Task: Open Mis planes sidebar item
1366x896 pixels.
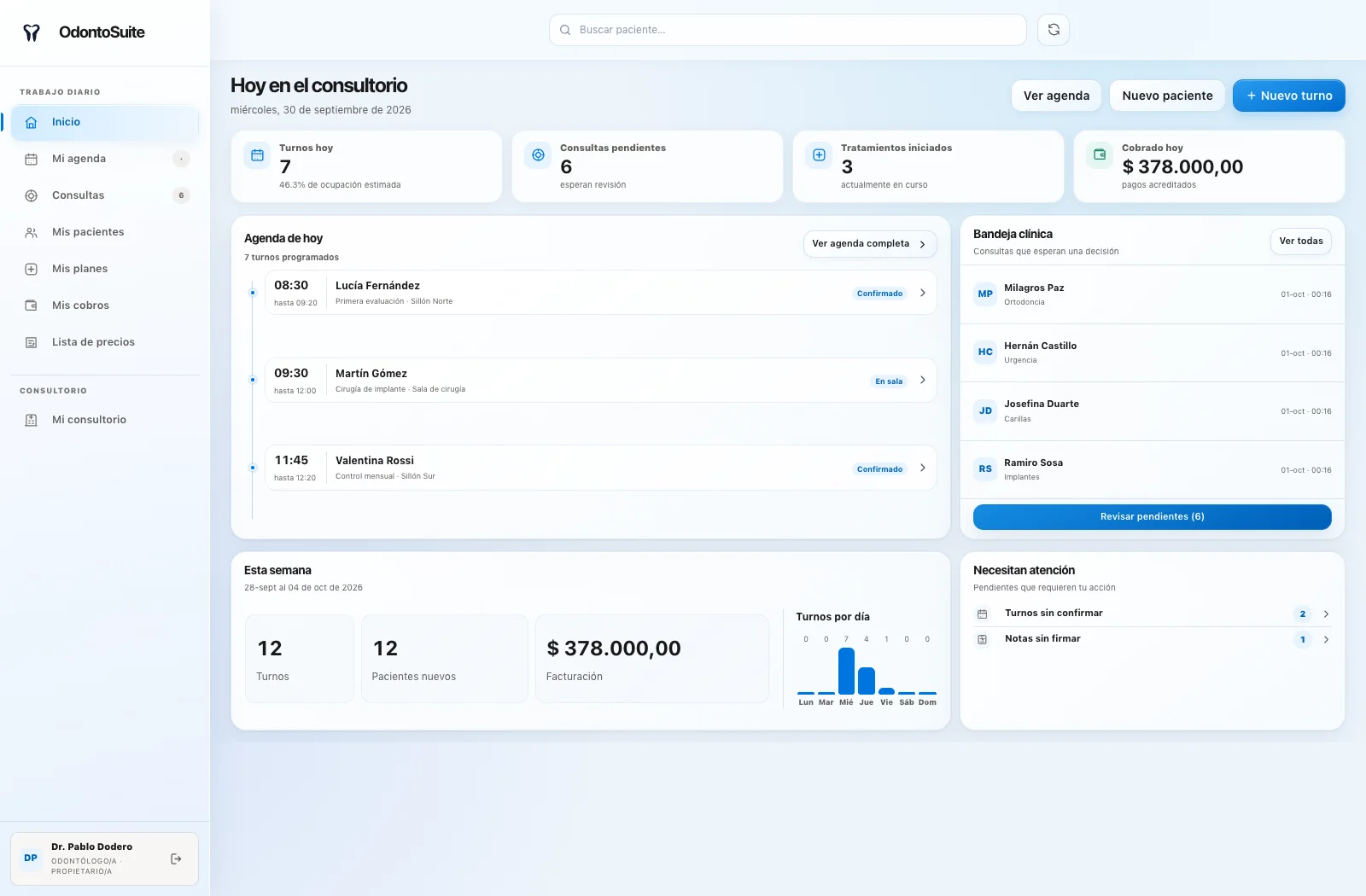Action: (x=104, y=269)
